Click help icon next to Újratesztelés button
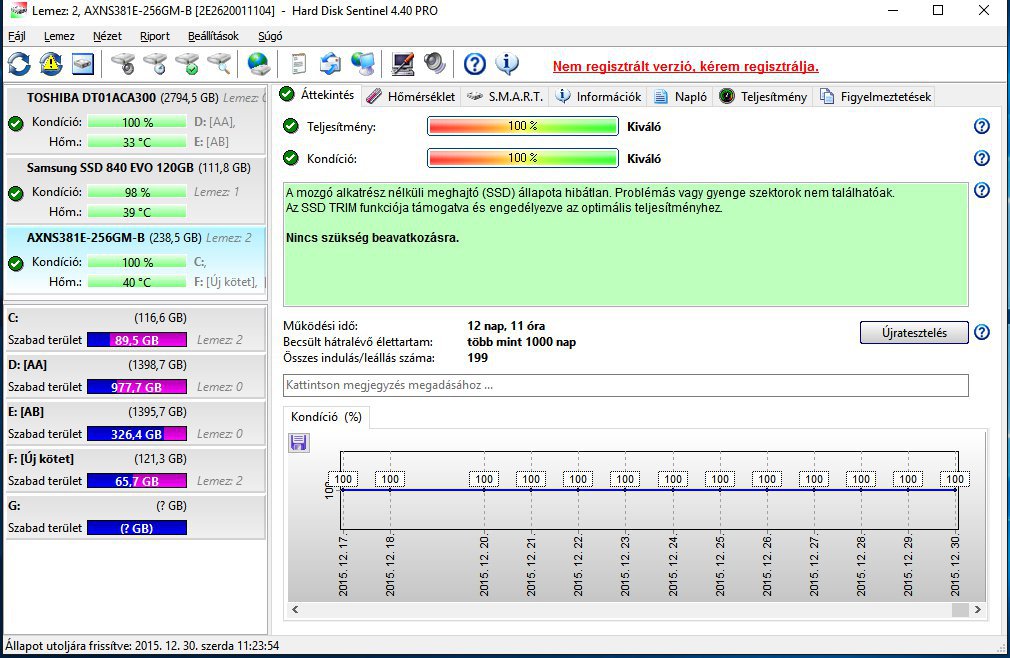 (x=982, y=332)
